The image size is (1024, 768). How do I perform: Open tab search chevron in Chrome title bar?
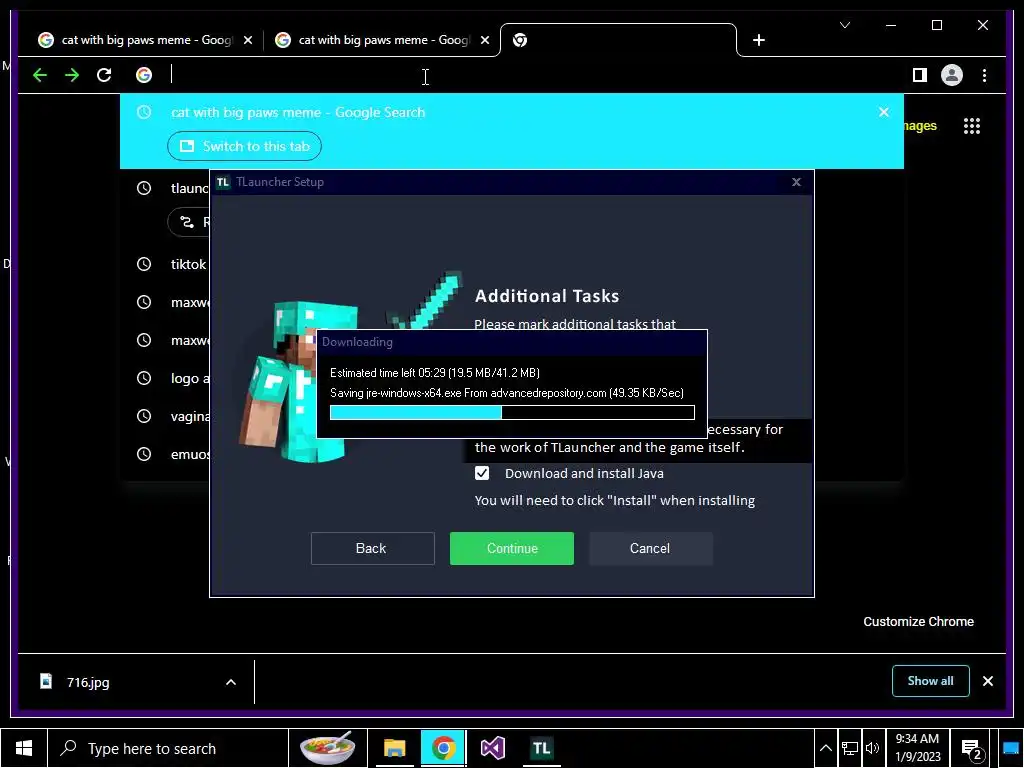(844, 25)
